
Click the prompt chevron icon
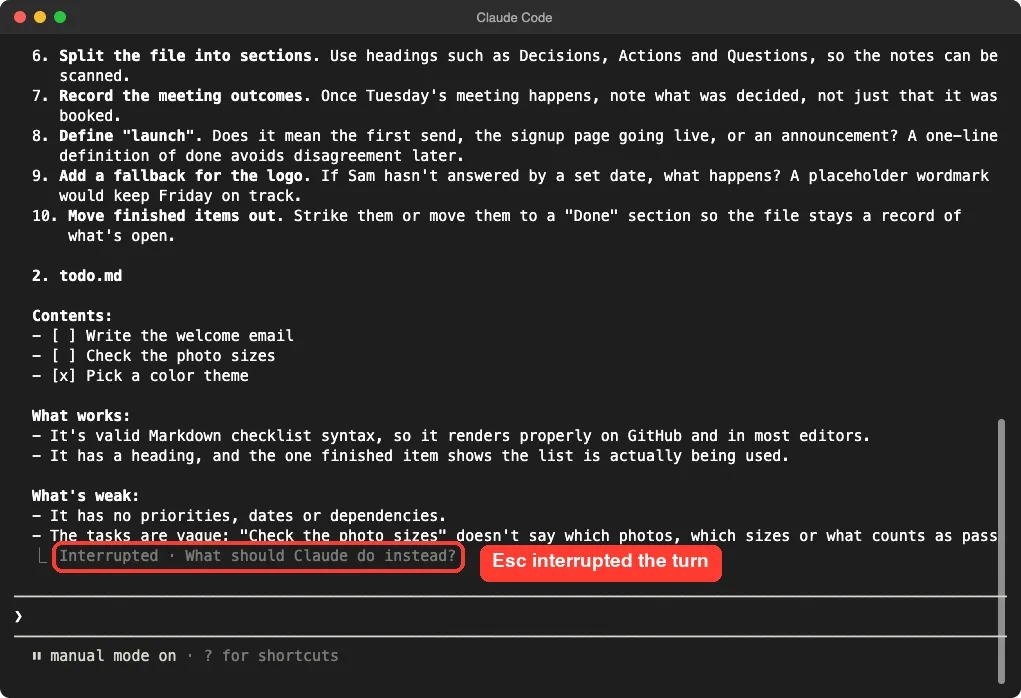tap(18, 616)
